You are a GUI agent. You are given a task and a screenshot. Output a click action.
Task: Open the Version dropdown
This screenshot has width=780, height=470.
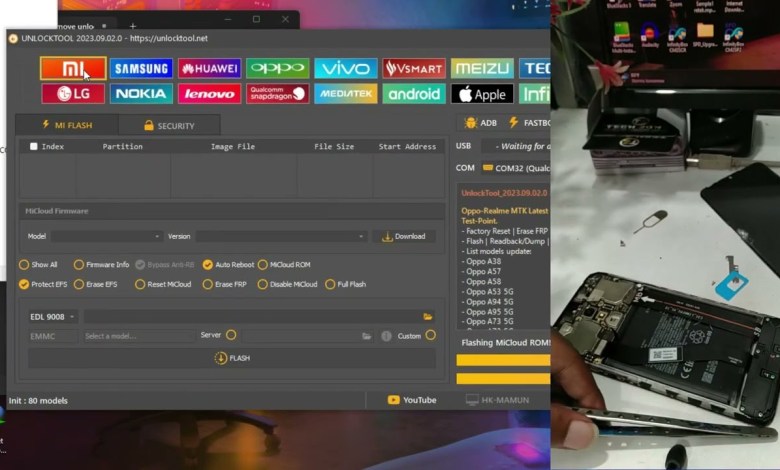(281, 236)
